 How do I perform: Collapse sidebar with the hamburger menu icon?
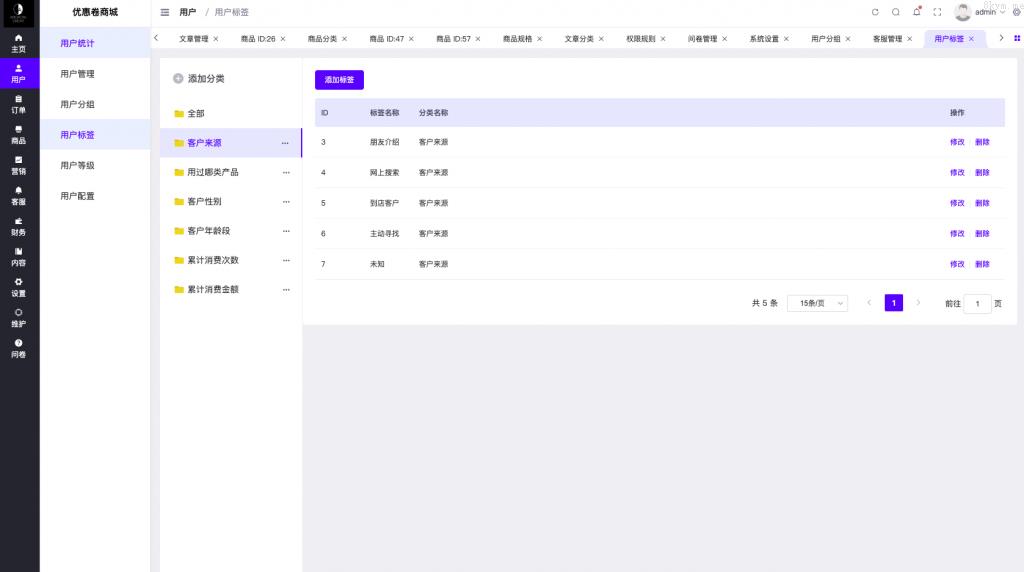[x=165, y=12]
